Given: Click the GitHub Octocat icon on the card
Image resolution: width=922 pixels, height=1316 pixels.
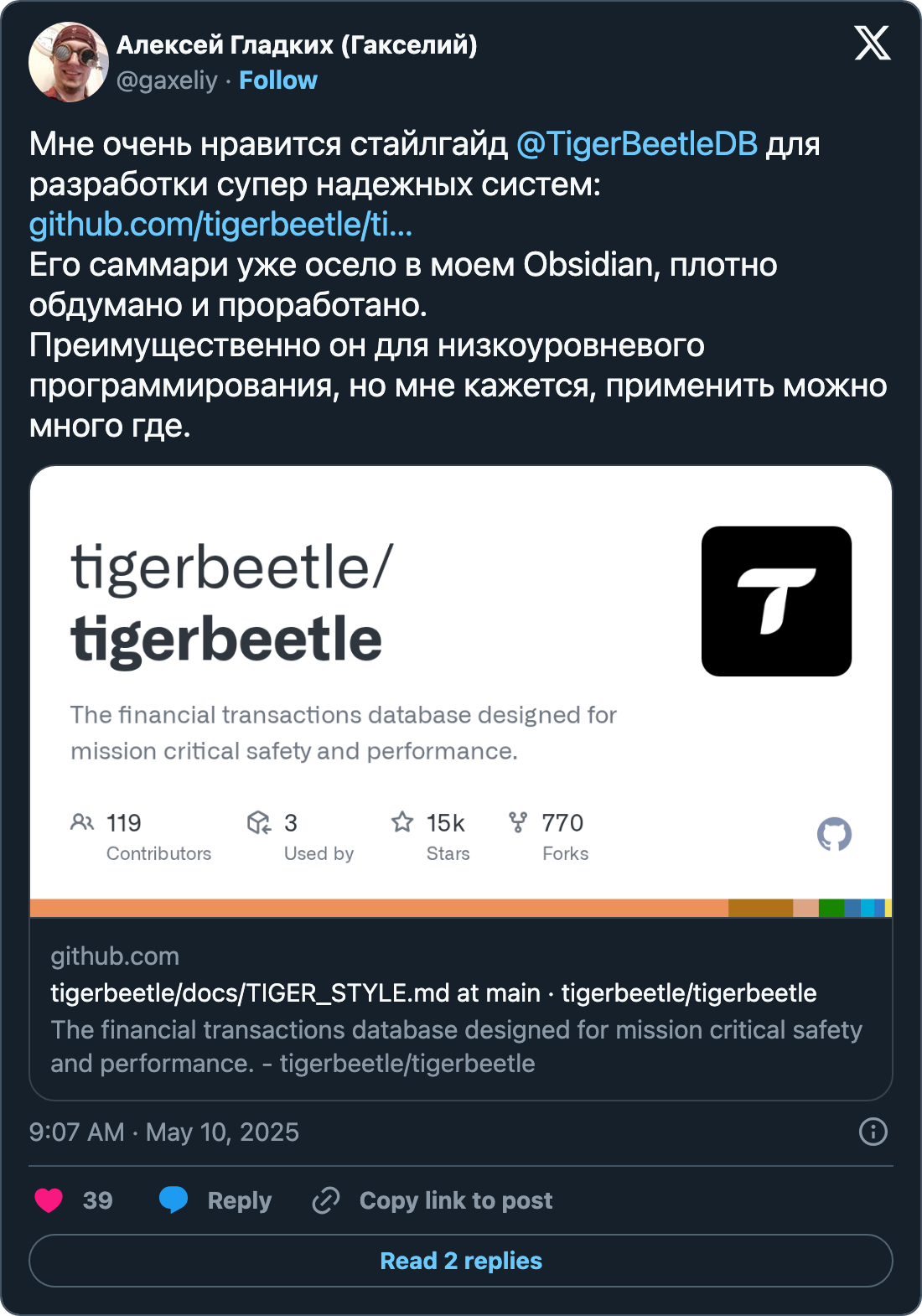Looking at the screenshot, I should coord(835,832).
